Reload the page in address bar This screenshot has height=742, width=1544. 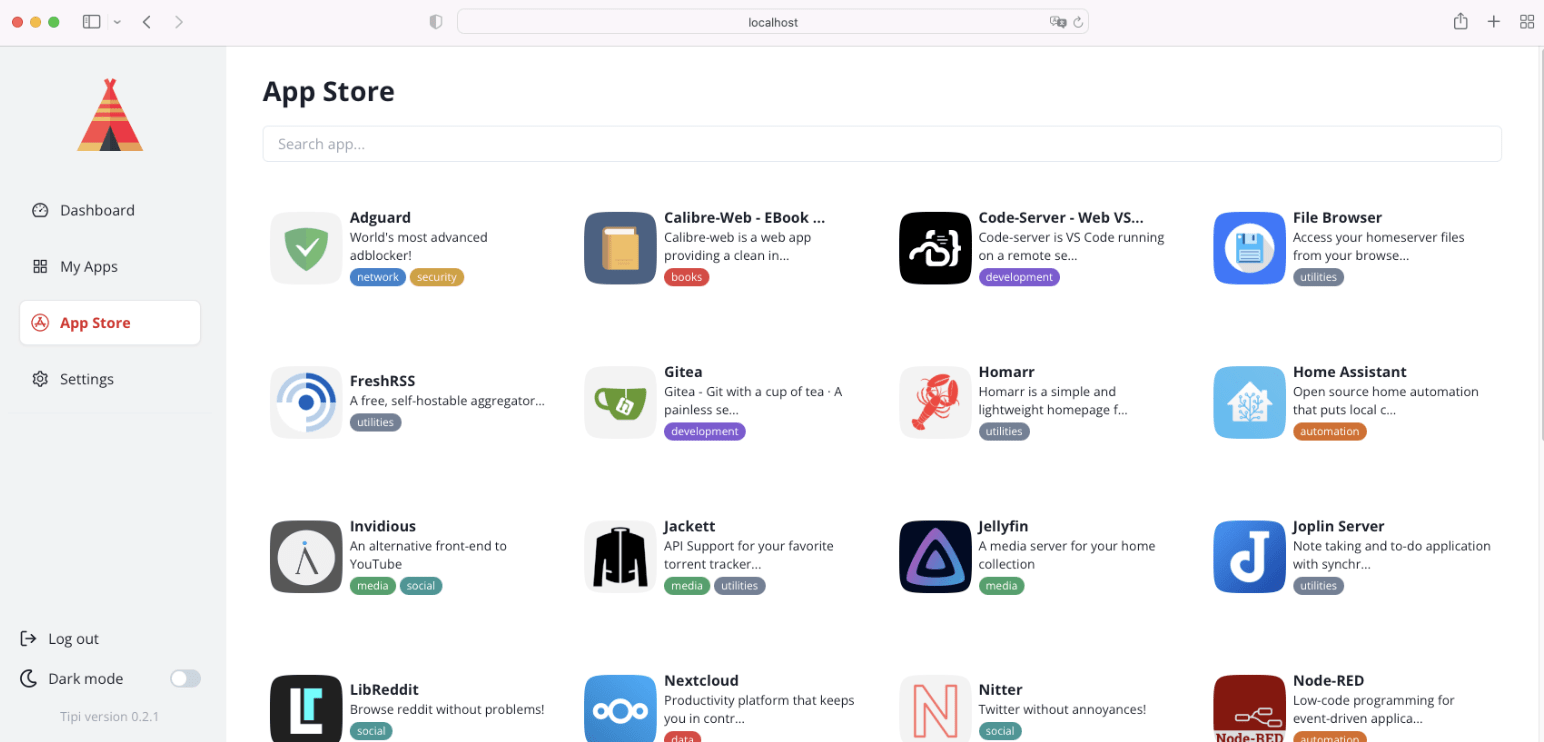click(x=1078, y=22)
